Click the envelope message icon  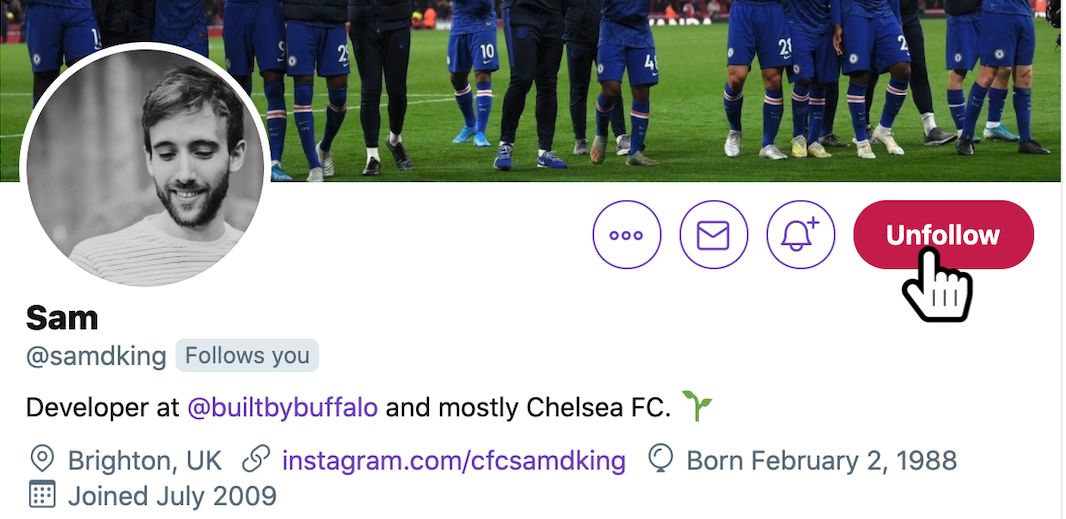(713, 235)
